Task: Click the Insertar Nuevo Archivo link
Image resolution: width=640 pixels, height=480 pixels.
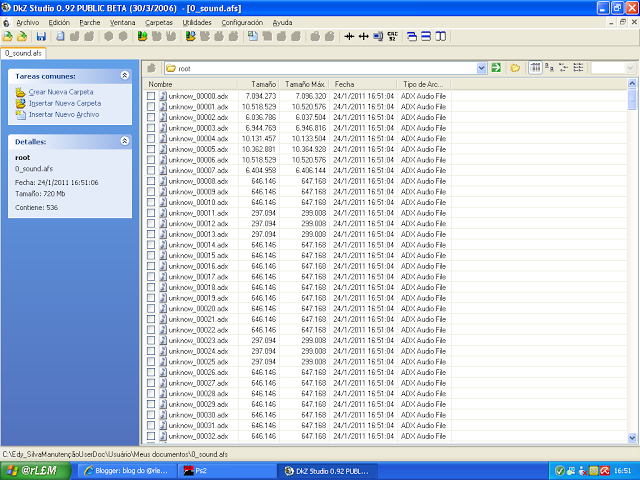Action: 64,115
